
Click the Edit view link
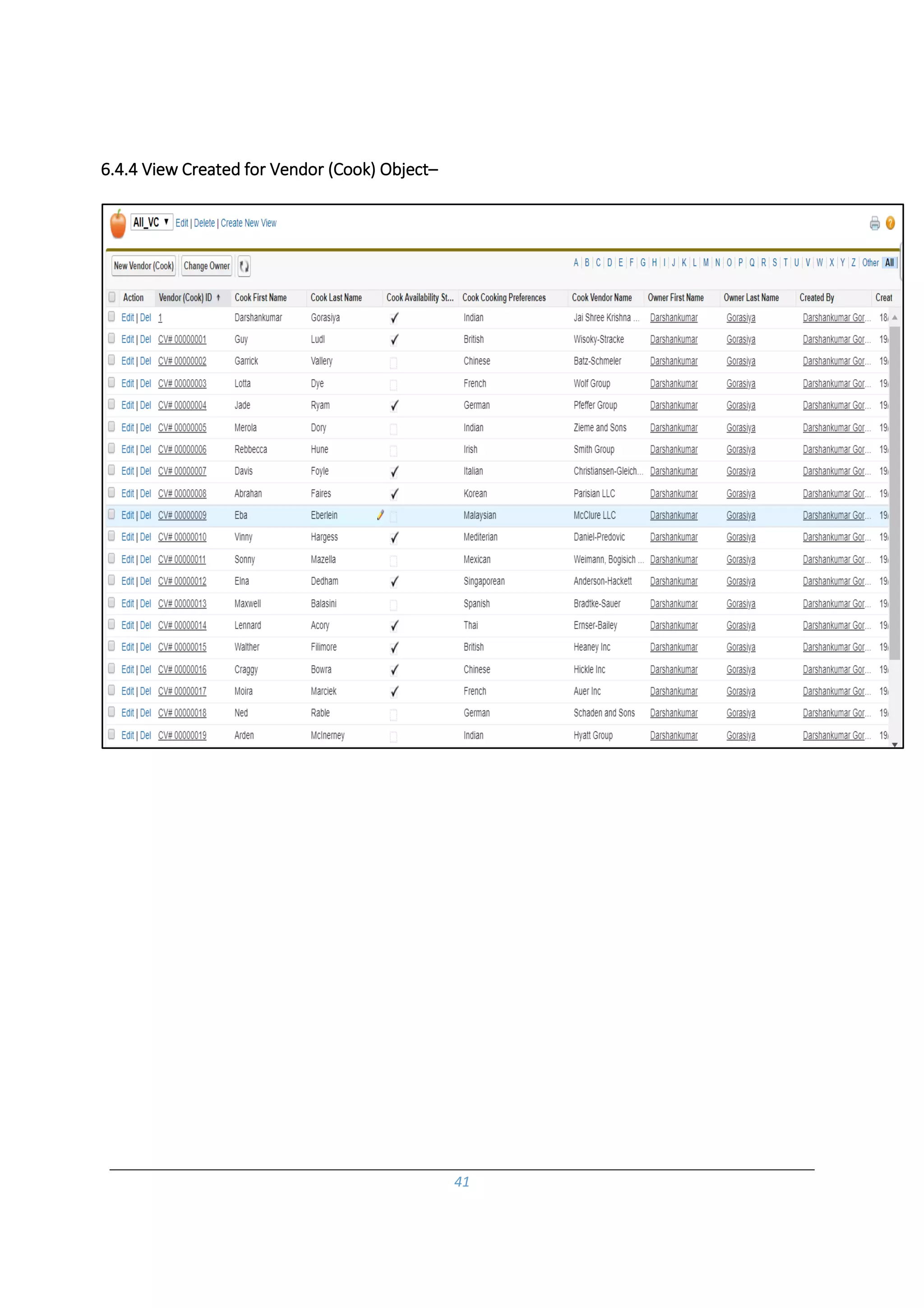[x=182, y=223]
